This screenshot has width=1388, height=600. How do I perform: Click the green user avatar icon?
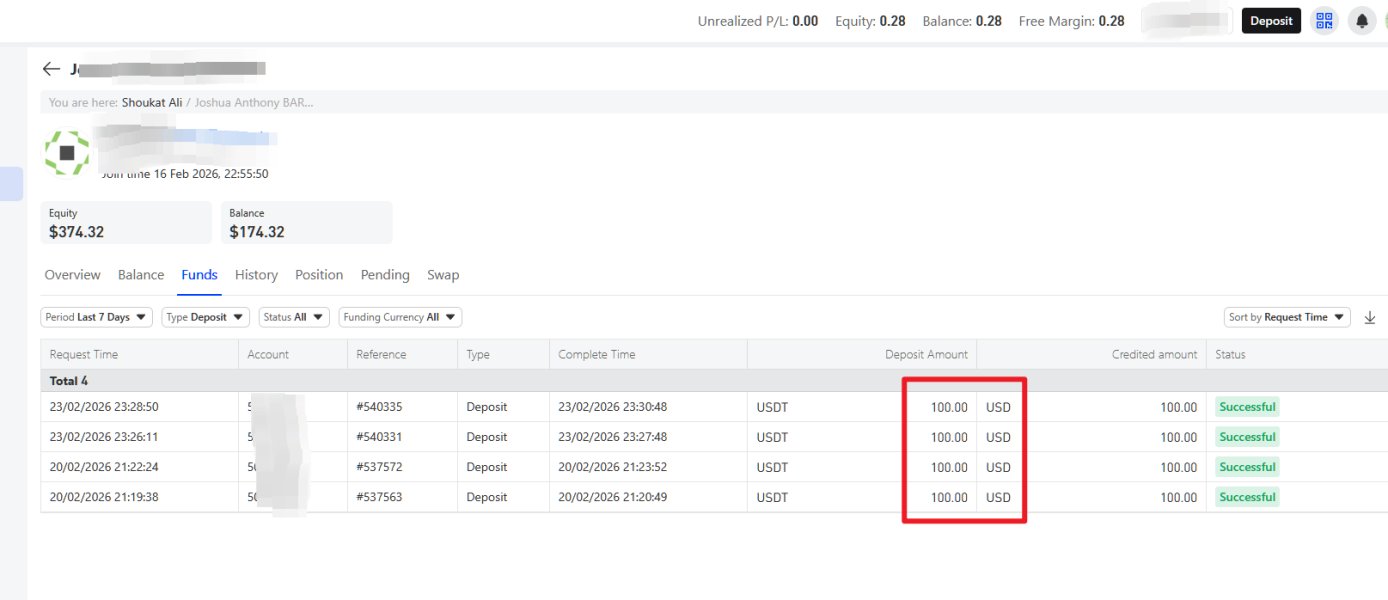pos(67,153)
